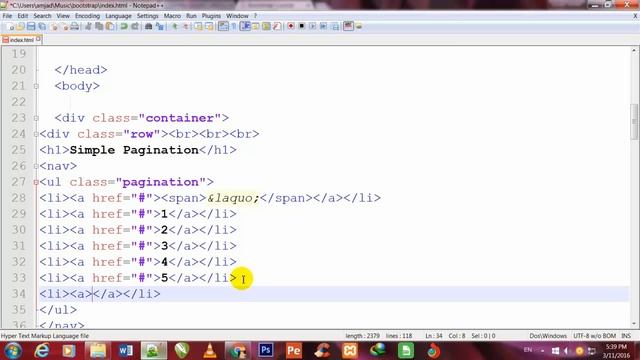Screen dimensions: 640x360
Task: Open the Language menu
Action: coord(118,16)
